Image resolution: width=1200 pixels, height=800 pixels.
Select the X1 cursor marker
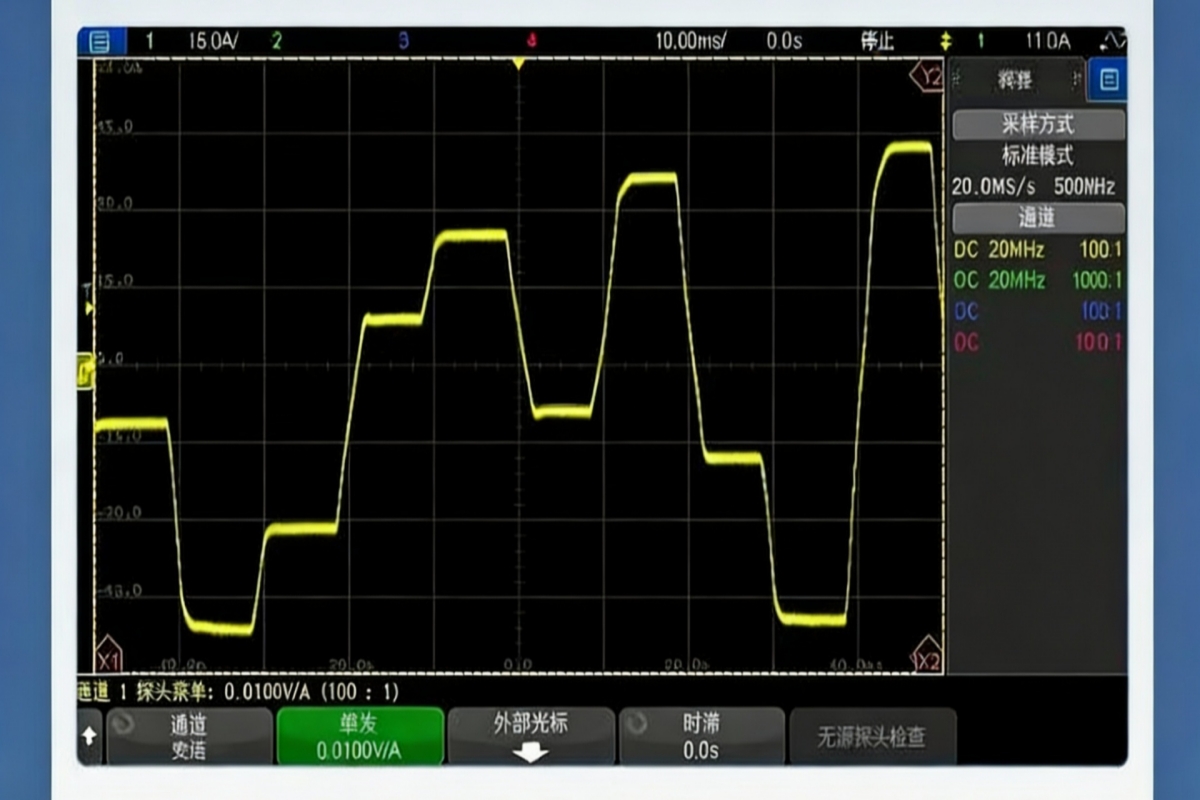coord(108,660)
